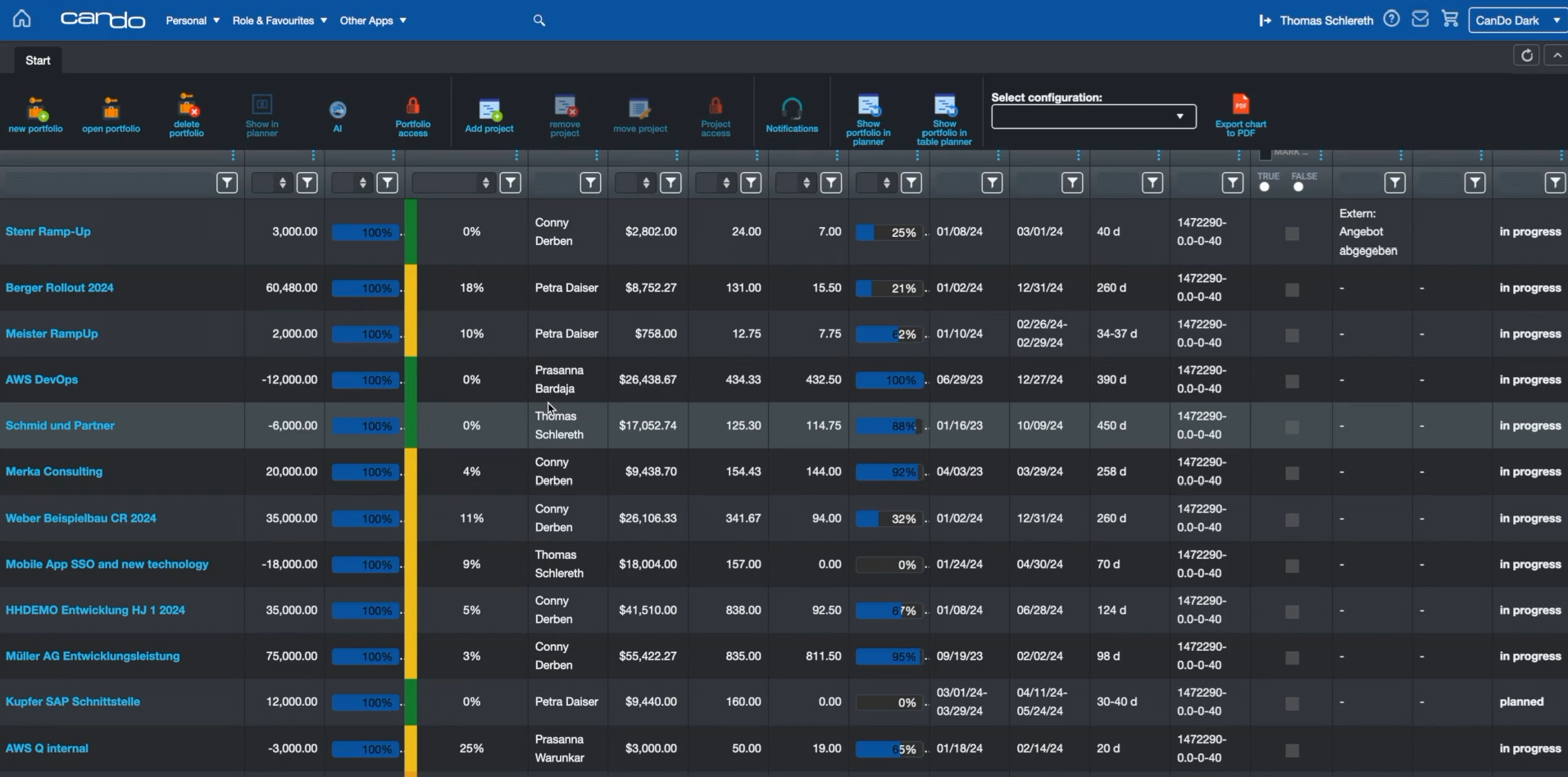This screenshot has width=1568, height=777.
Task: Open the project name column options menu
Action: (x=233, y=156)
